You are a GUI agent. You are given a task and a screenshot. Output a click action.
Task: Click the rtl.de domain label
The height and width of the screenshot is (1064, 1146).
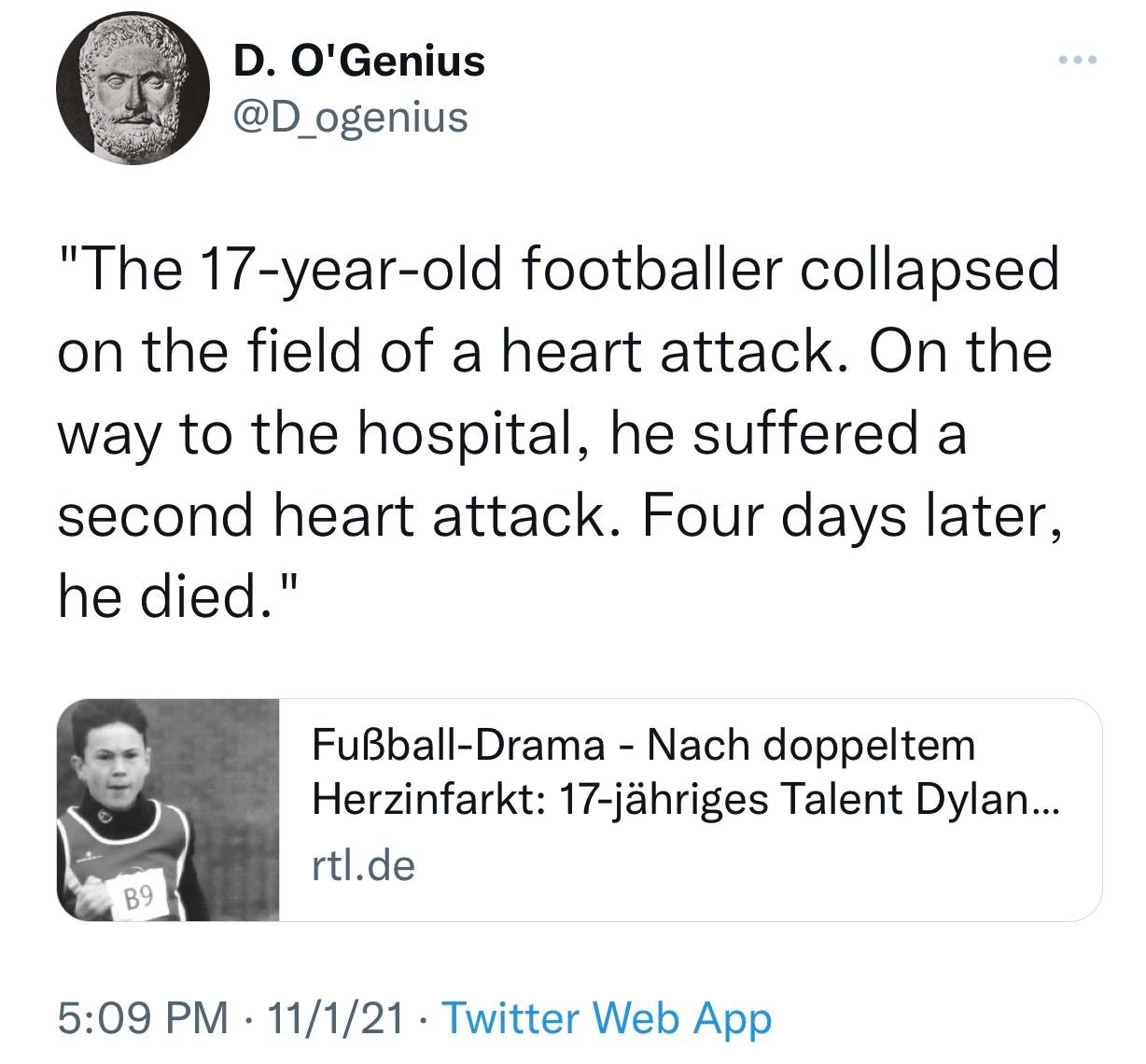pos(362,866)
